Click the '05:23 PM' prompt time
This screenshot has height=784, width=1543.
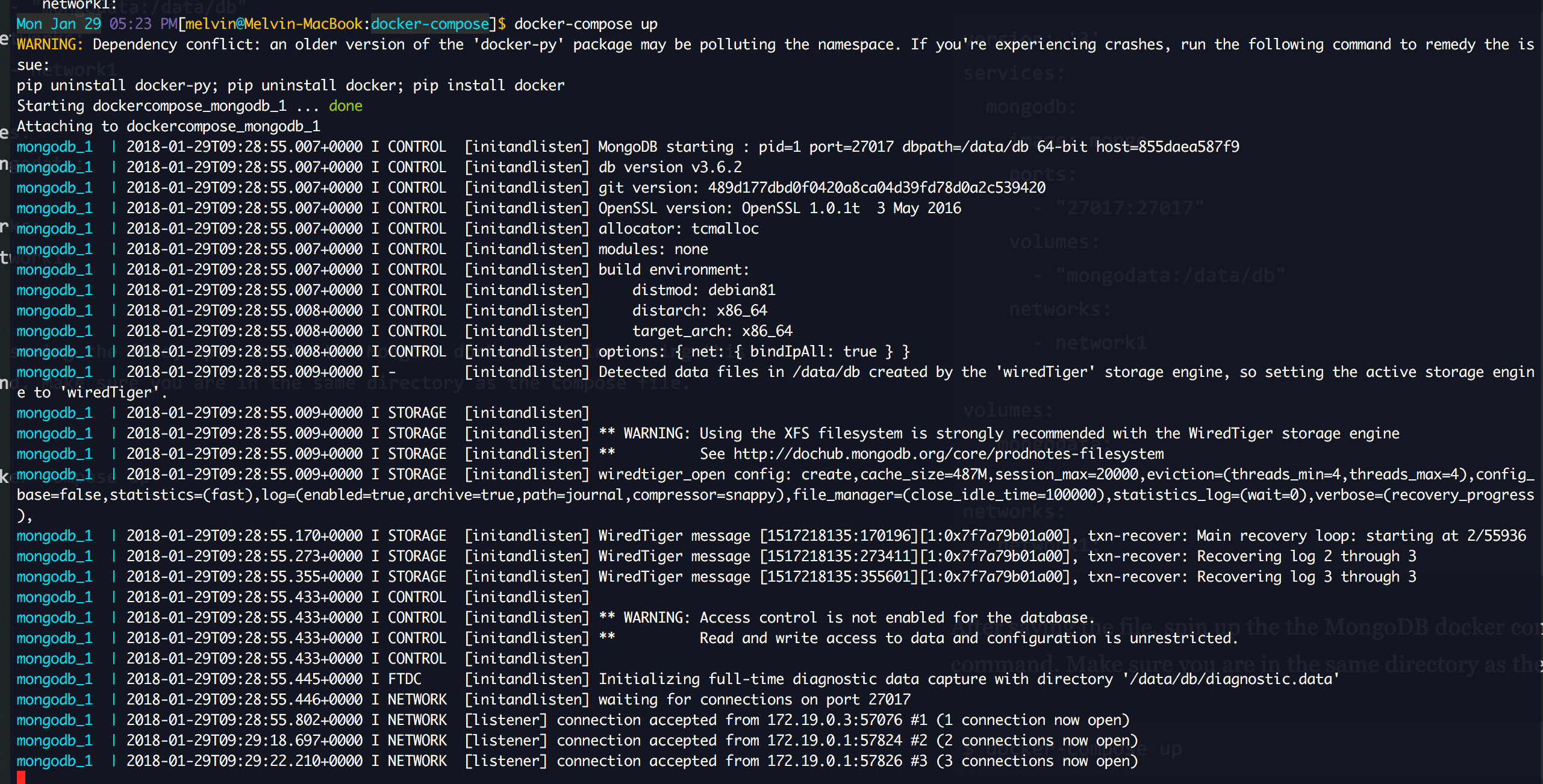click(x=143, y=24)
